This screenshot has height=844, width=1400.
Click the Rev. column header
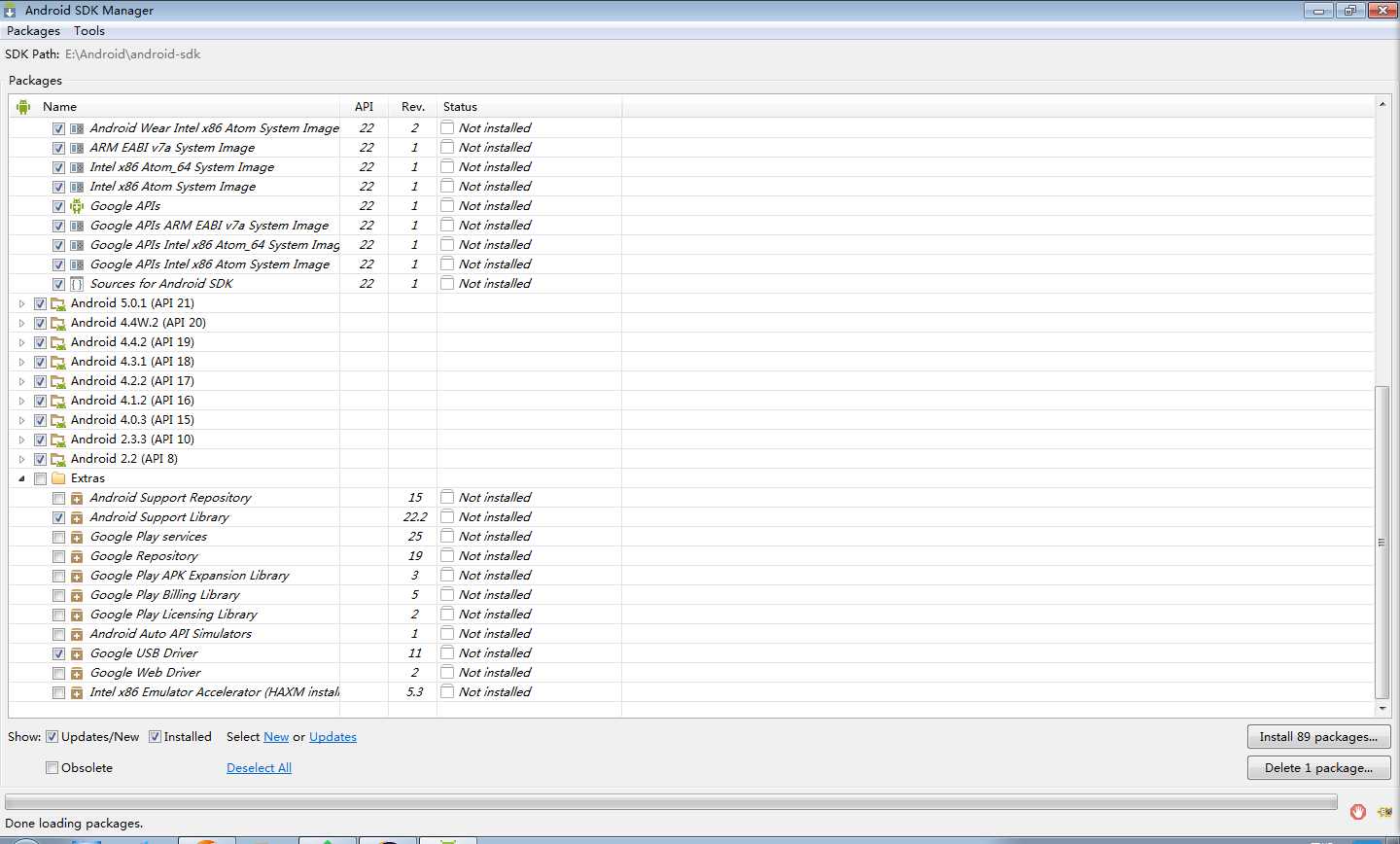413,107
